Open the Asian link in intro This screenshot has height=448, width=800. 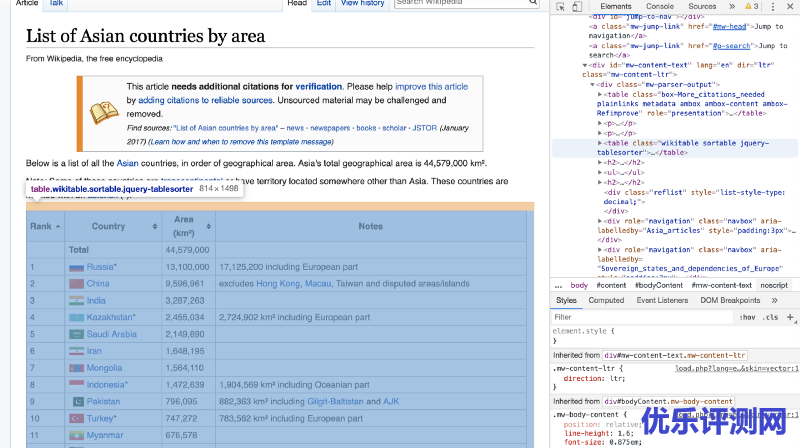coord(128,163)
